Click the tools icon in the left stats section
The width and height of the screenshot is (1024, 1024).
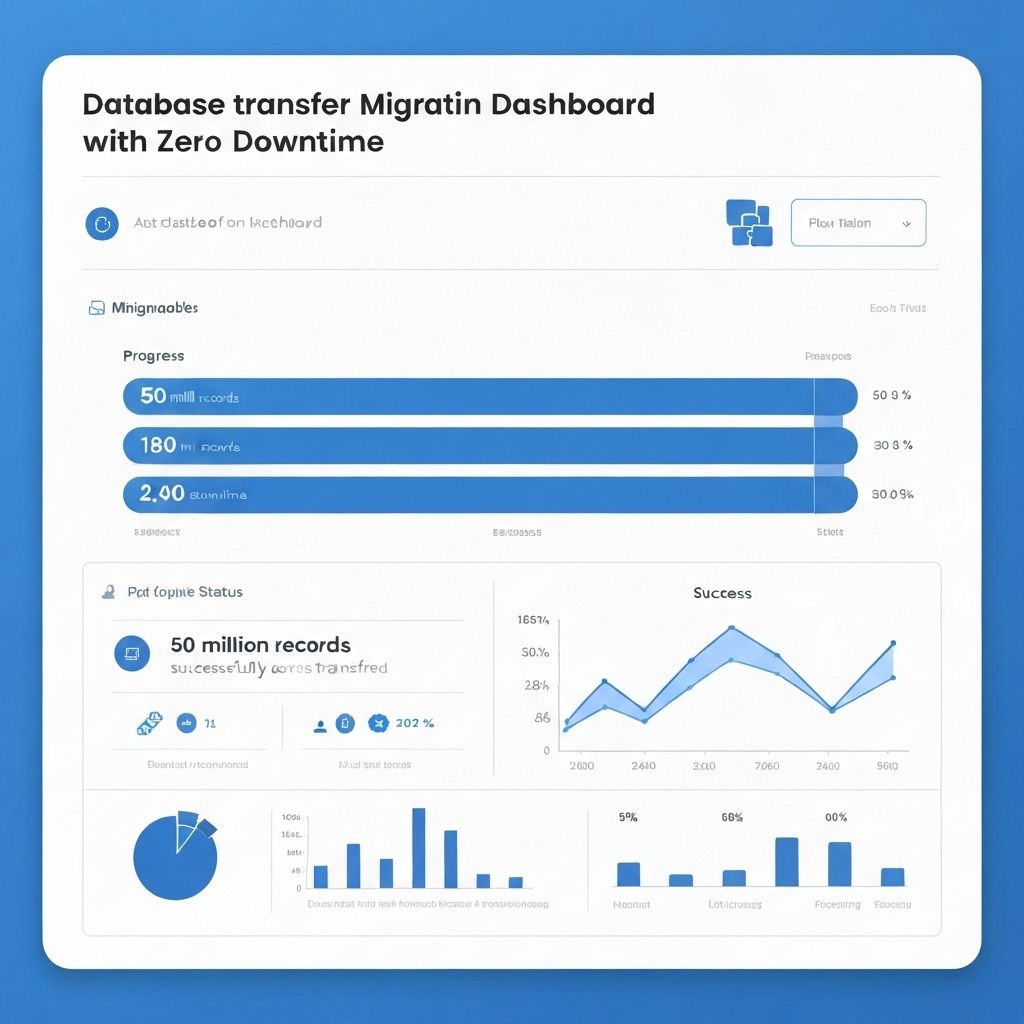point(150,723)
